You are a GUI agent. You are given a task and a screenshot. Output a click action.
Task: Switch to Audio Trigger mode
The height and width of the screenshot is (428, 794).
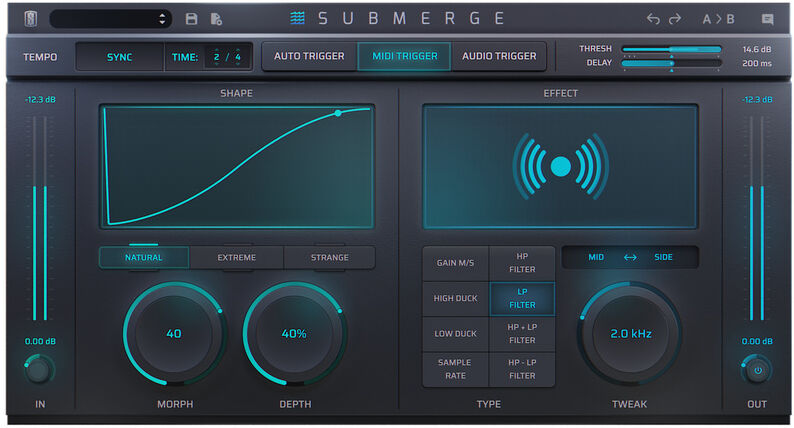499,56
